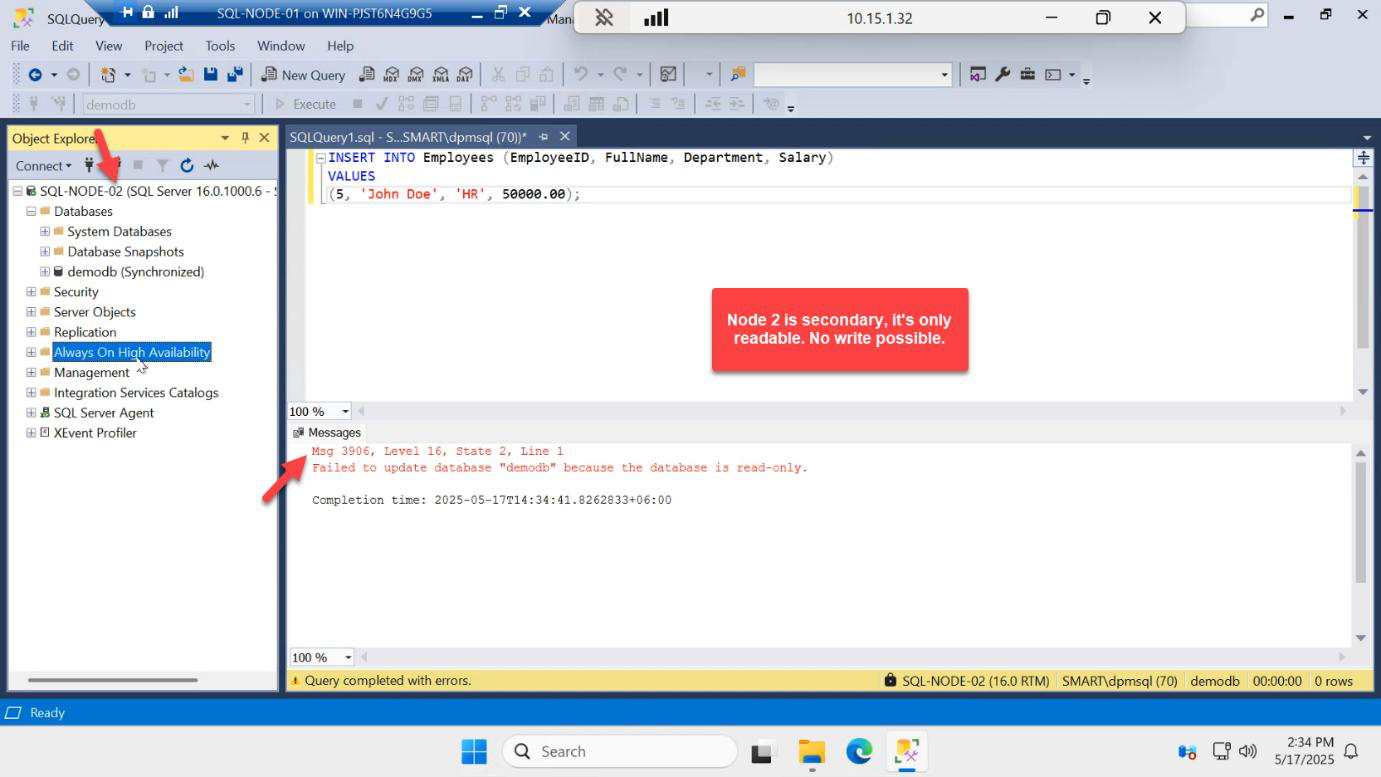Image resolution: width=1381 pixels, height=777 pixels.
Task: Open File Explorer from the taskbar
Action: click(x=811, y=752)
